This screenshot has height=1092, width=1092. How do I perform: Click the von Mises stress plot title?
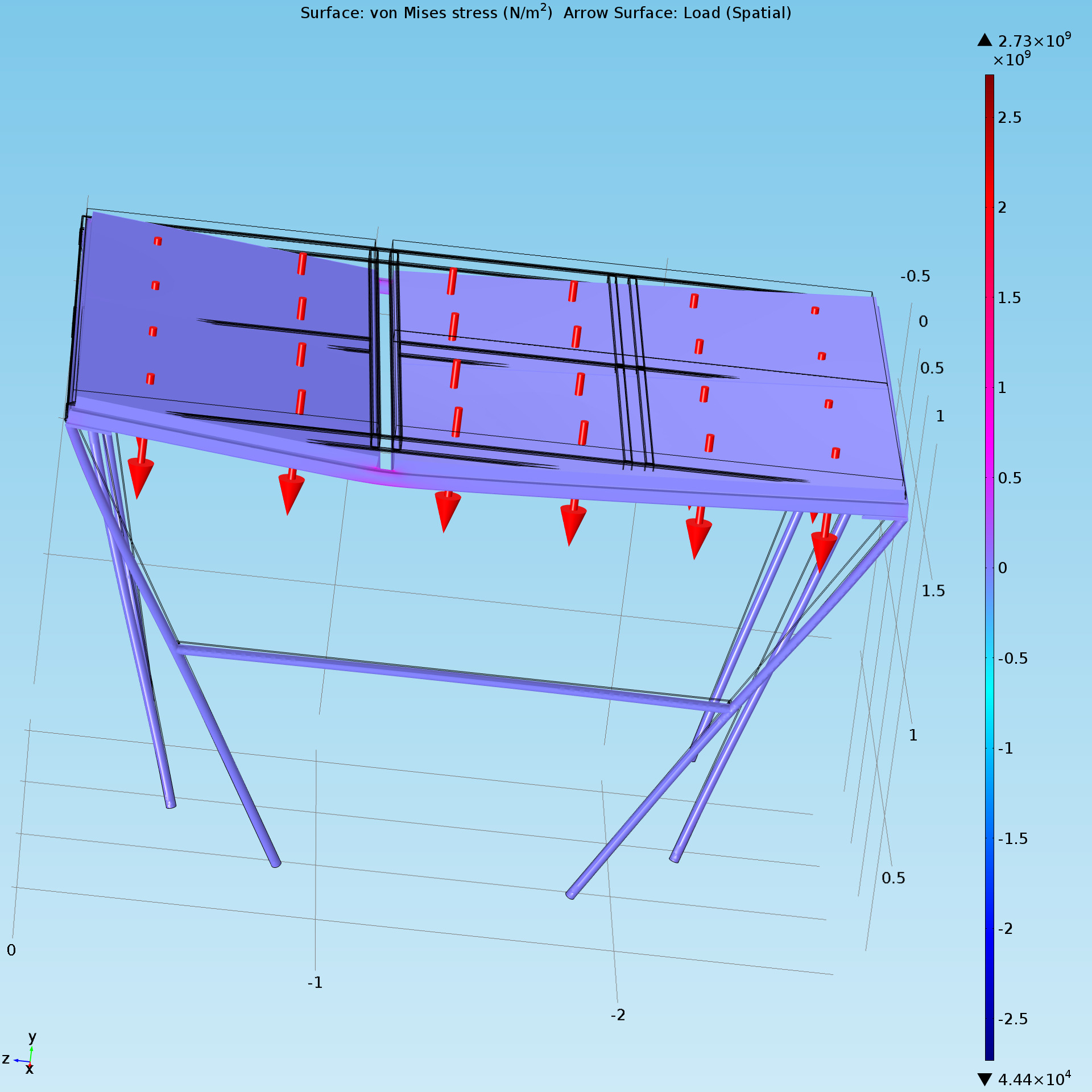point(426,13)
